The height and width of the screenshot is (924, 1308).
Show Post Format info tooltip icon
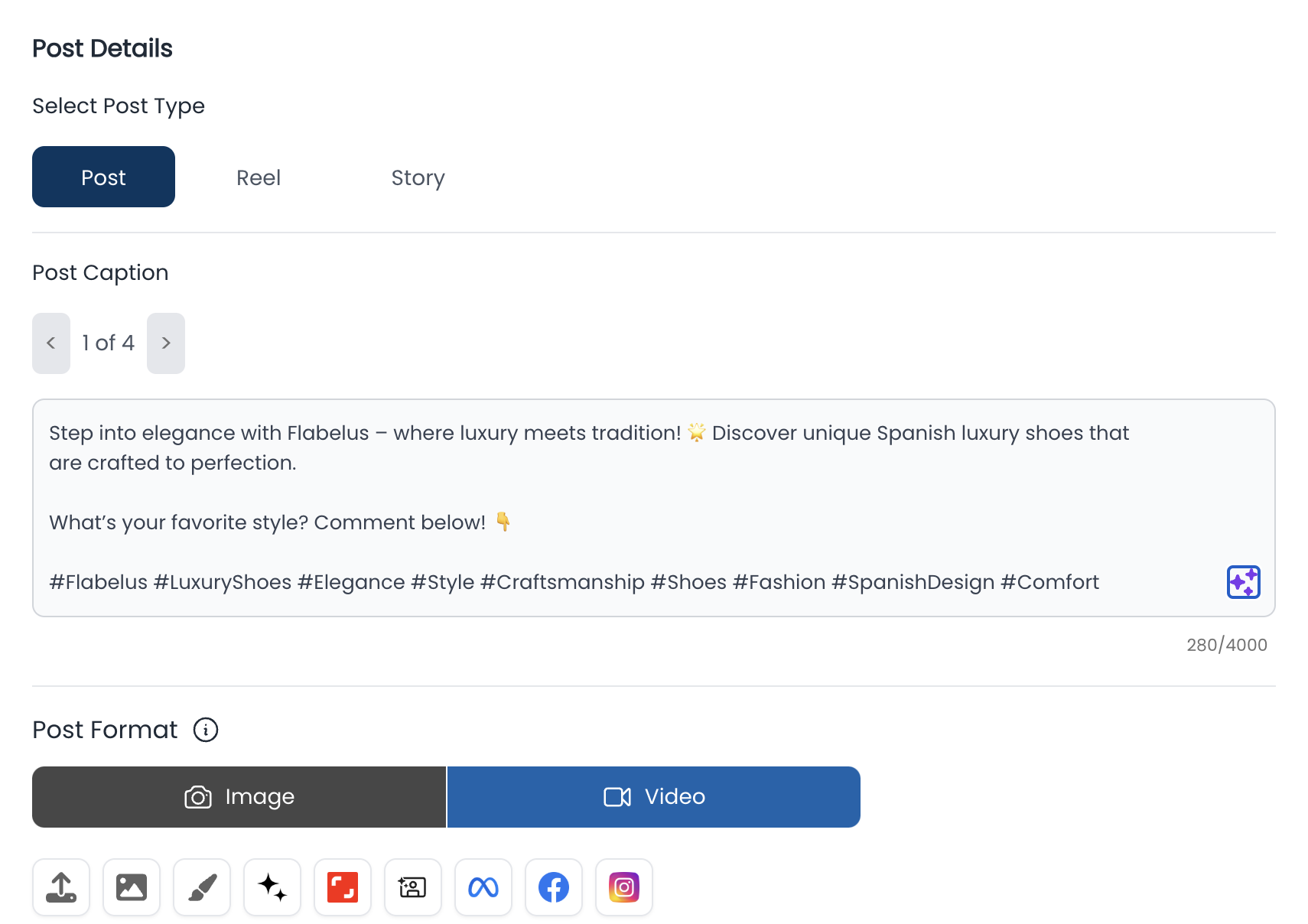point(206,730)
